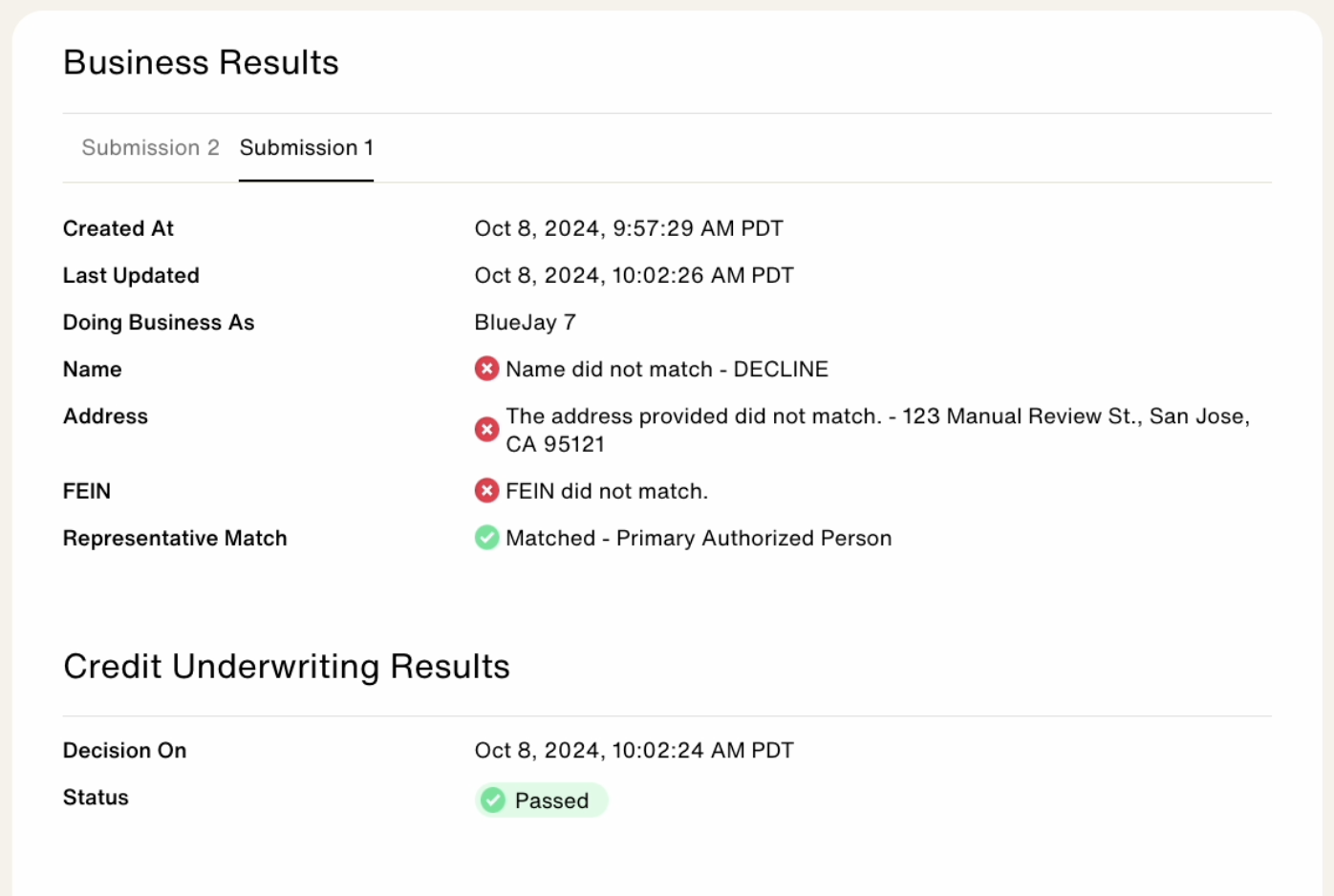
Task: Click the BlueJay 7 business name
Action: point(525,323)
